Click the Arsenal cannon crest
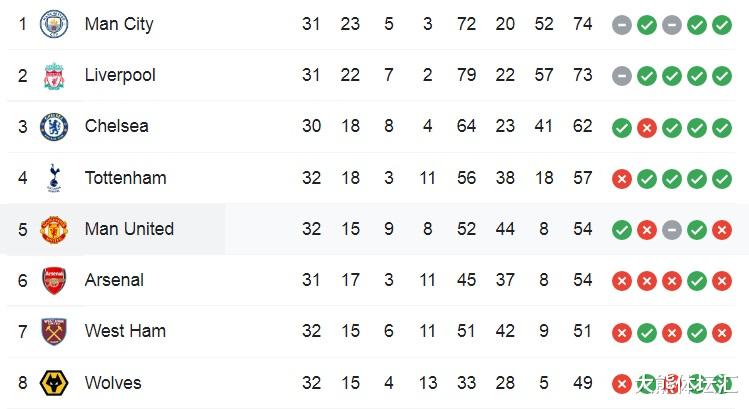749x409 pixels. [x=54, y=280]
